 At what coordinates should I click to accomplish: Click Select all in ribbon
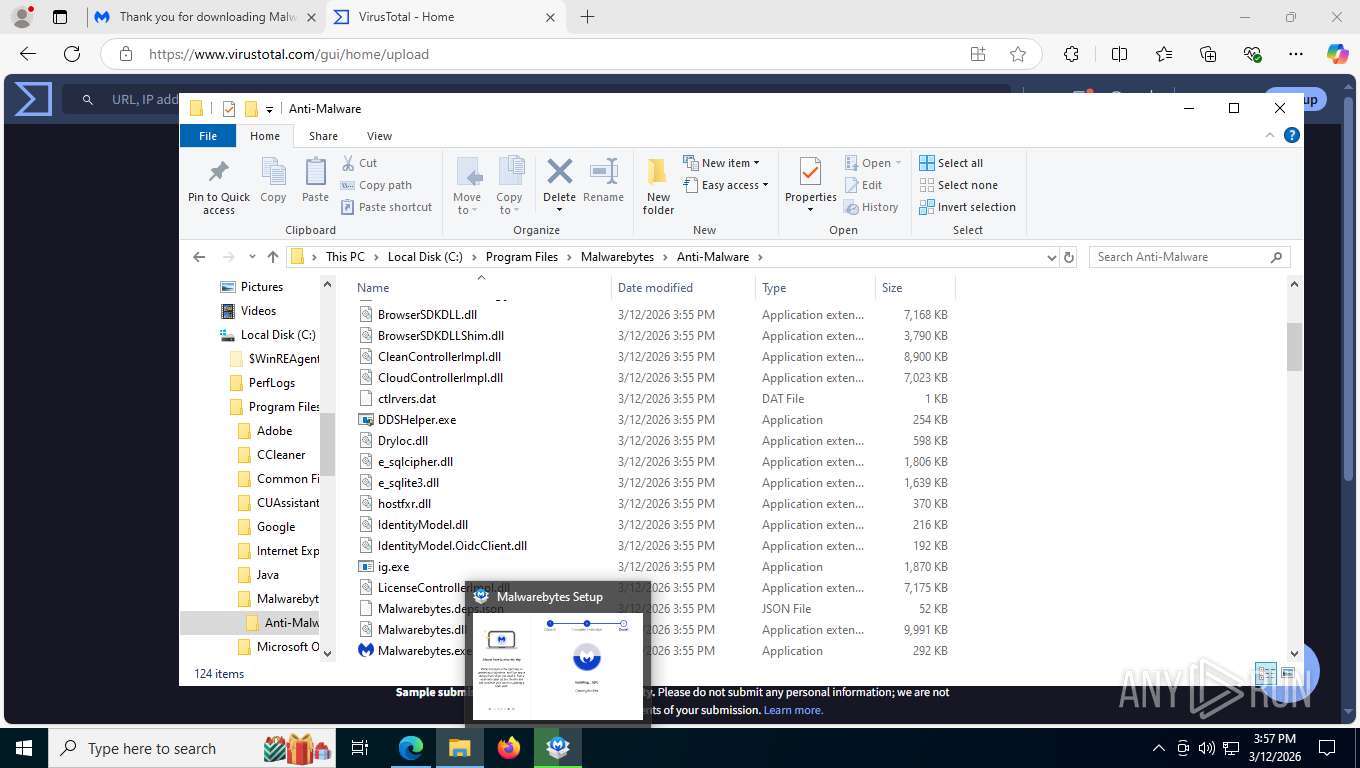[x=951, y=163]
